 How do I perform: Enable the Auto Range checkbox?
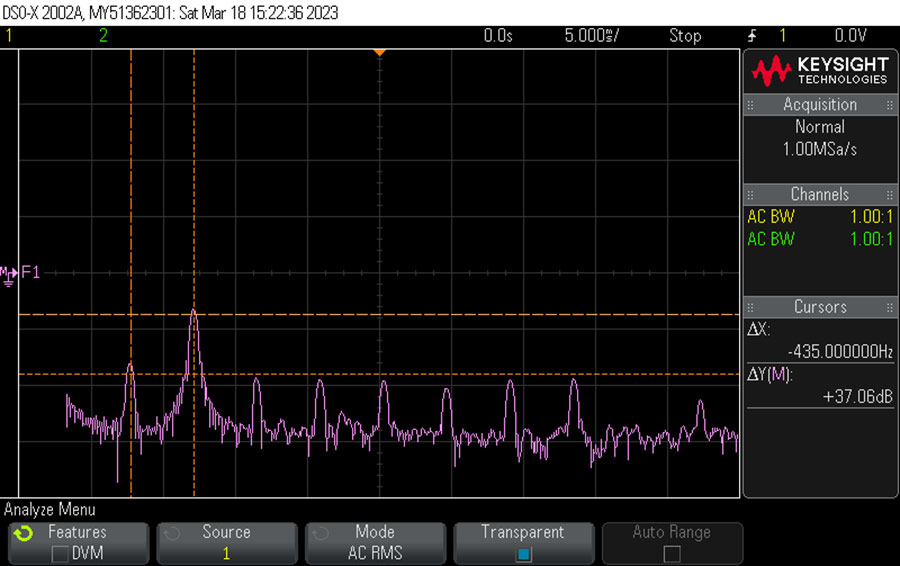coord(672,554)
